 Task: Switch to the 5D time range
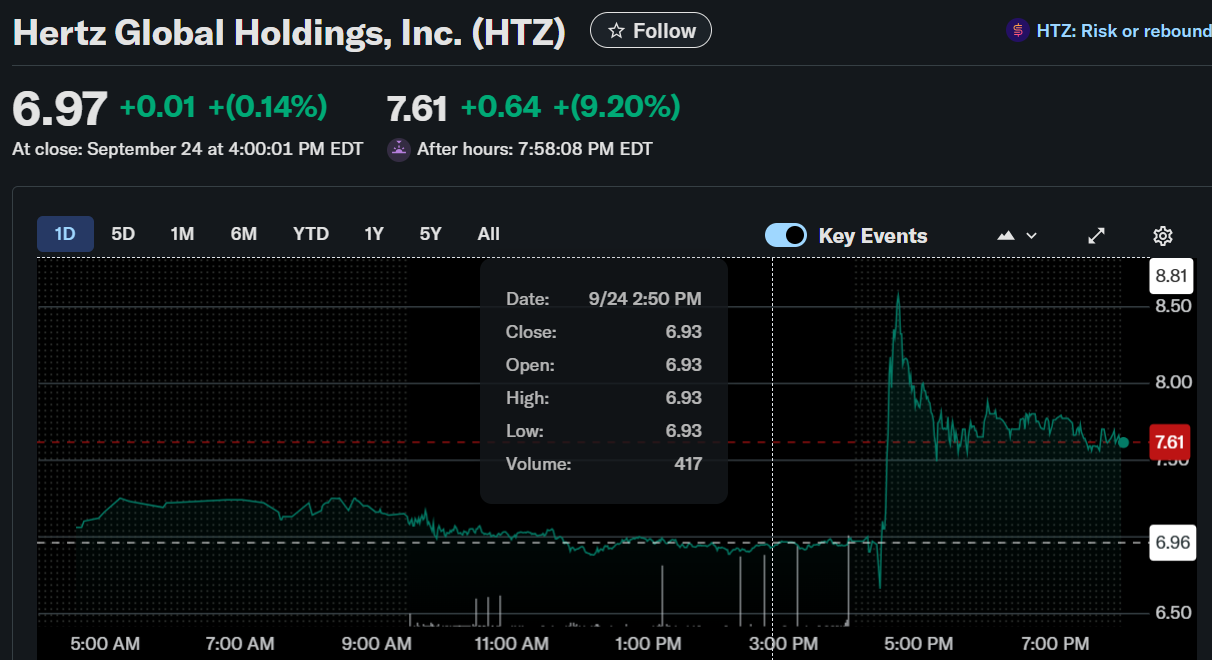(x=123, y=234)
